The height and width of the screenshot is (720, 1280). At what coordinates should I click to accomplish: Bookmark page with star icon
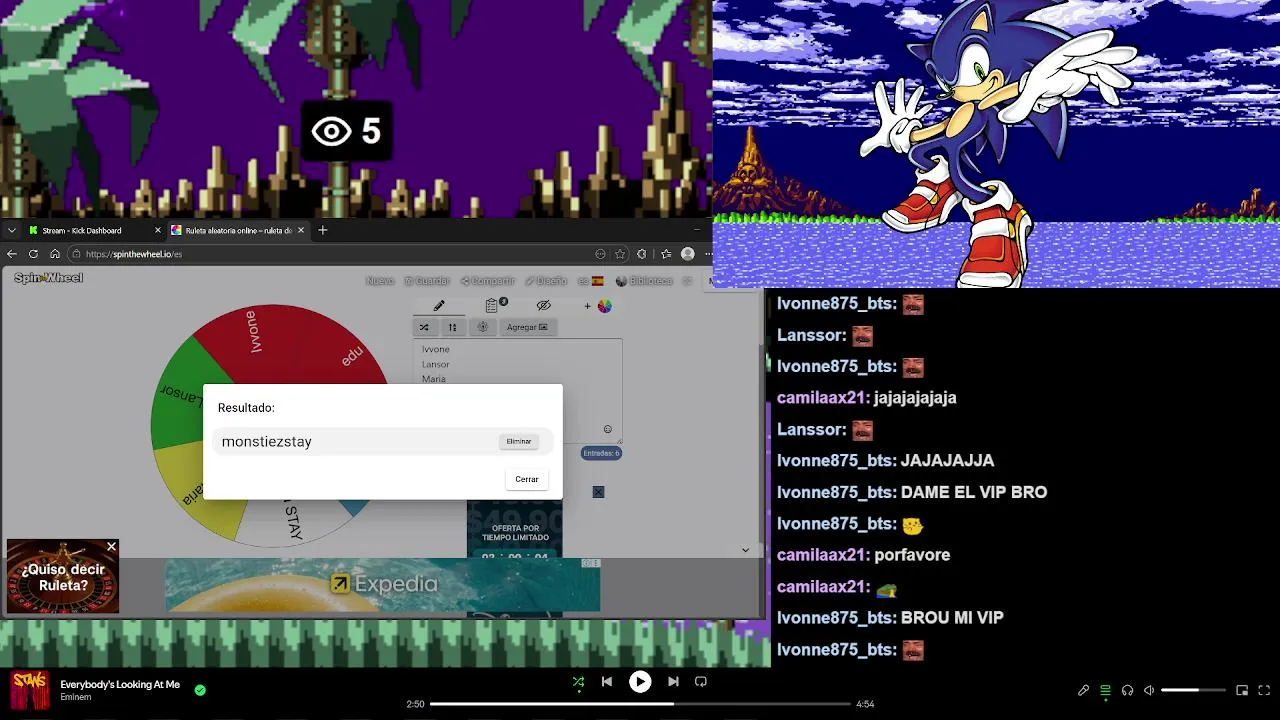[620, 254]
